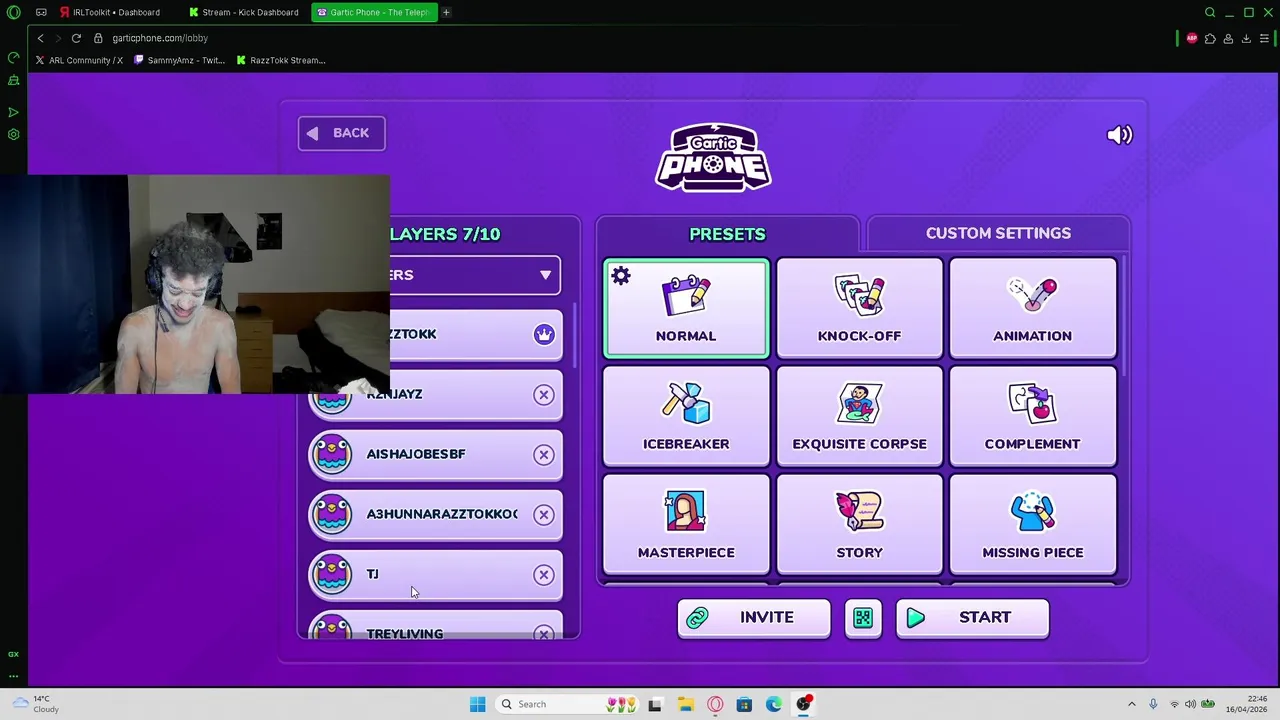This screenshot has width=1280, height=720.
Task: Click the crown icon beside host RAZZTOKK
Action: (x=544, y=335)
